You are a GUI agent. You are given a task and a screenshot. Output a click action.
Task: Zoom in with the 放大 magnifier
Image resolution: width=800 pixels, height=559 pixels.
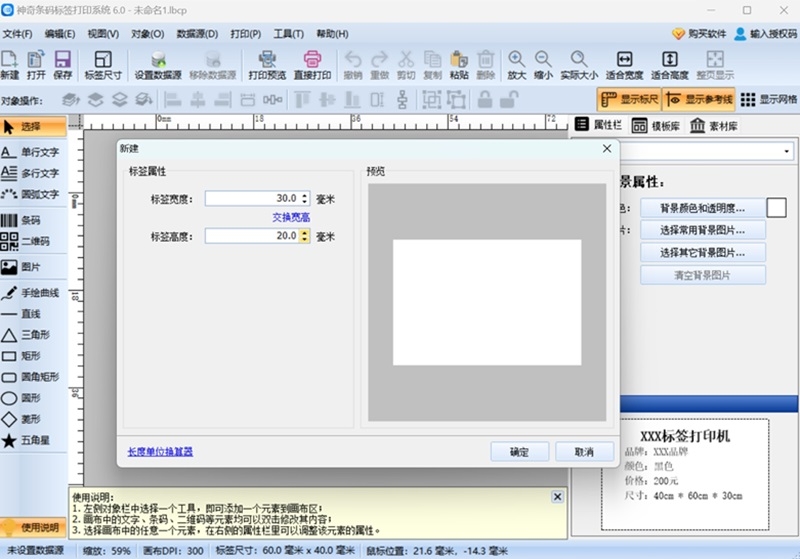pyautogui.click(x=516, y=65)
